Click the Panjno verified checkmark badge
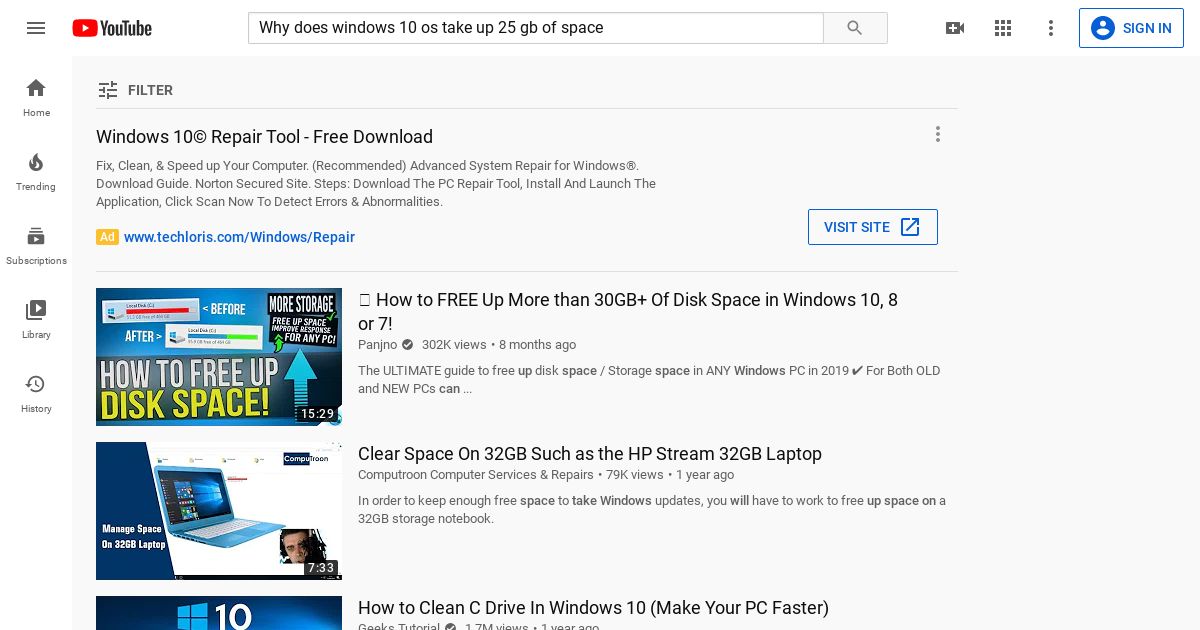Viewport: 1200px width, 630px height. [407, 344]
